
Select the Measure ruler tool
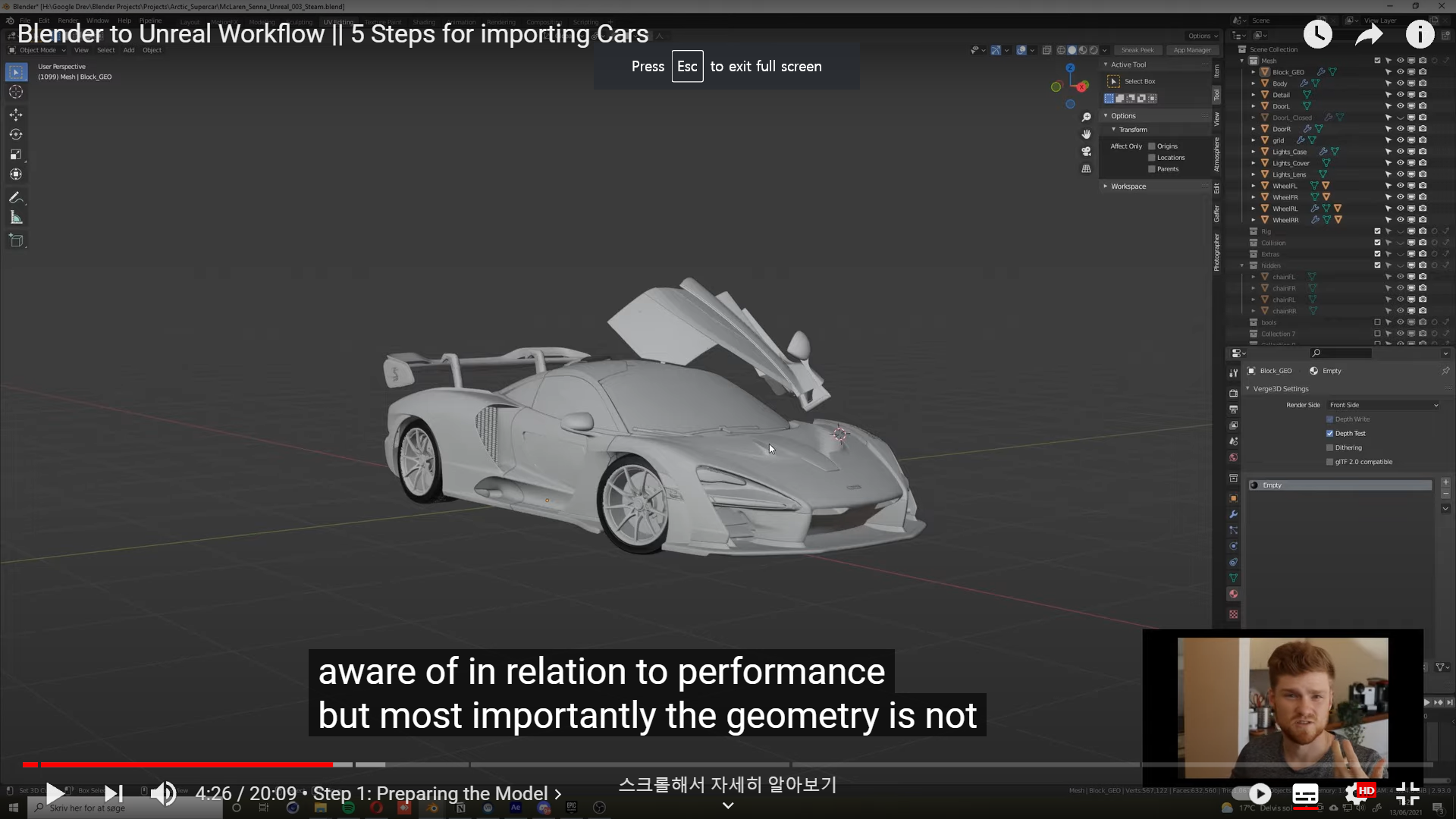click(x=16, y=218)
